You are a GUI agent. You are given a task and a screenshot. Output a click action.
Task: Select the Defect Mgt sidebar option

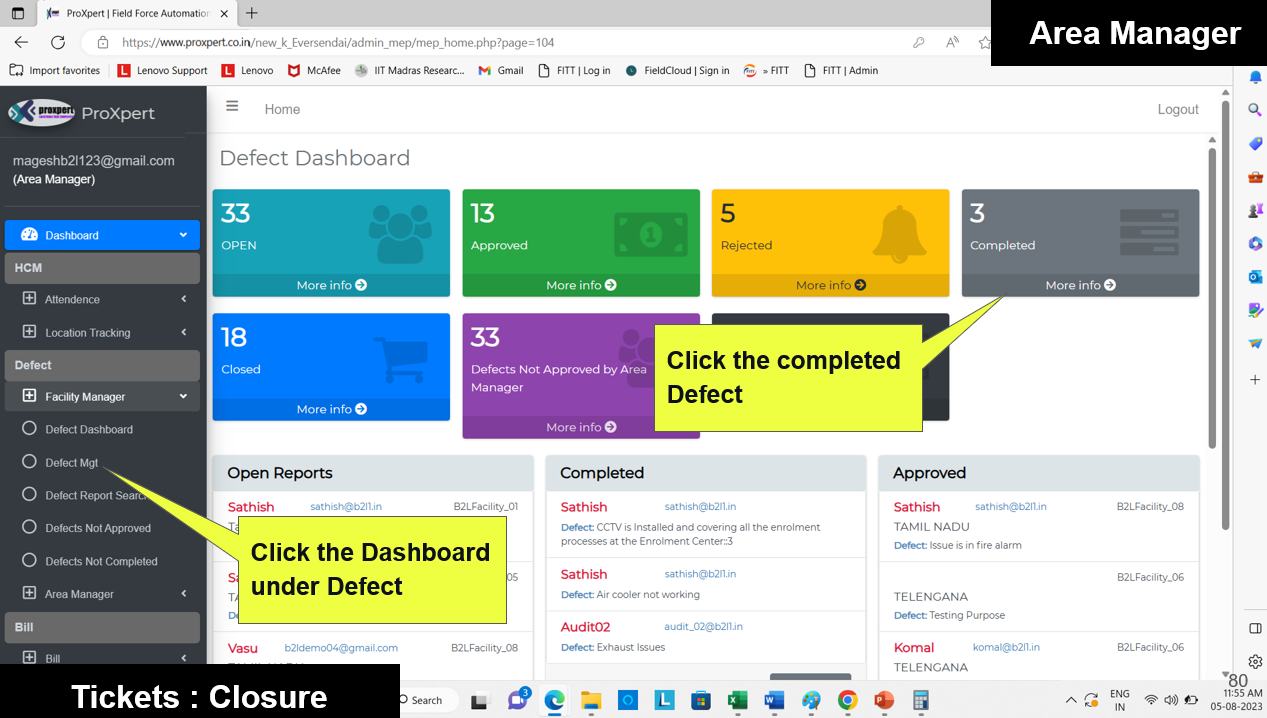71,463
